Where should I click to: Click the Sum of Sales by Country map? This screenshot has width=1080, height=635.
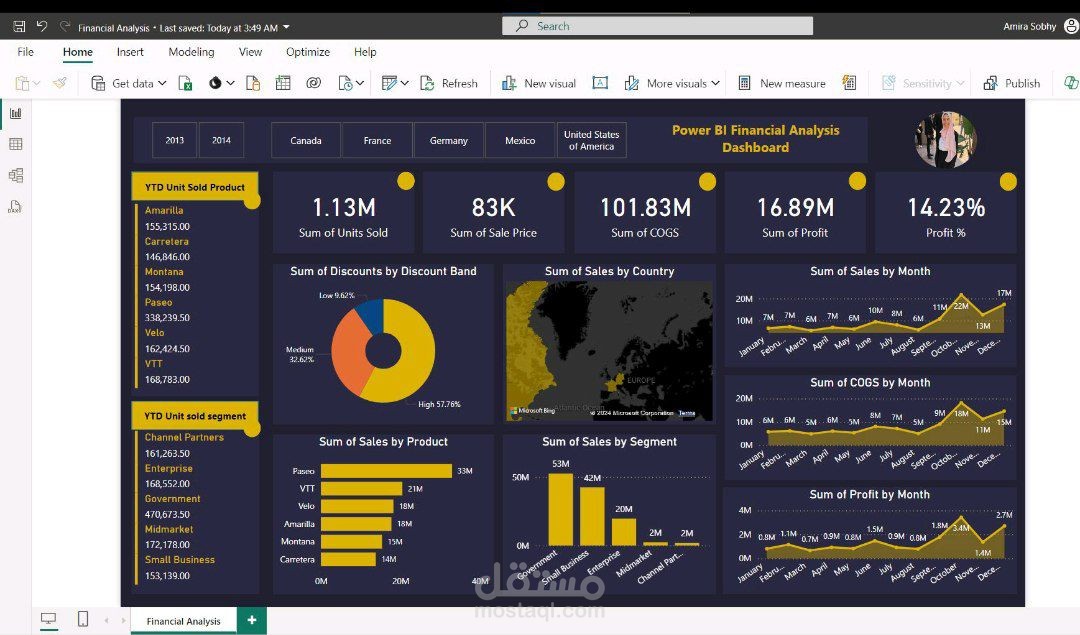point(610,350)
